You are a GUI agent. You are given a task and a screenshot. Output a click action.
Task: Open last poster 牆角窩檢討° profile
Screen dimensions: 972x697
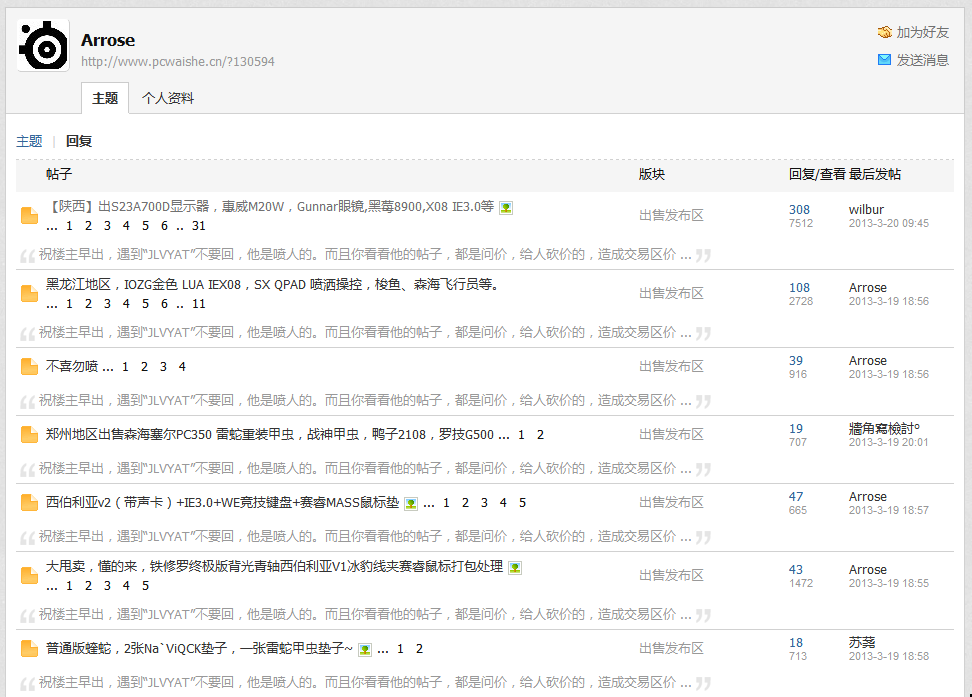(885, 428)
